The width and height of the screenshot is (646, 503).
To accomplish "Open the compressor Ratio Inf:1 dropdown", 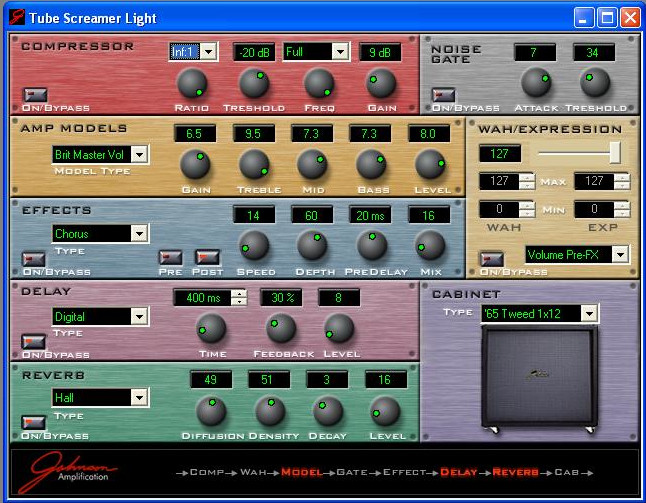I will coord(209,52).
